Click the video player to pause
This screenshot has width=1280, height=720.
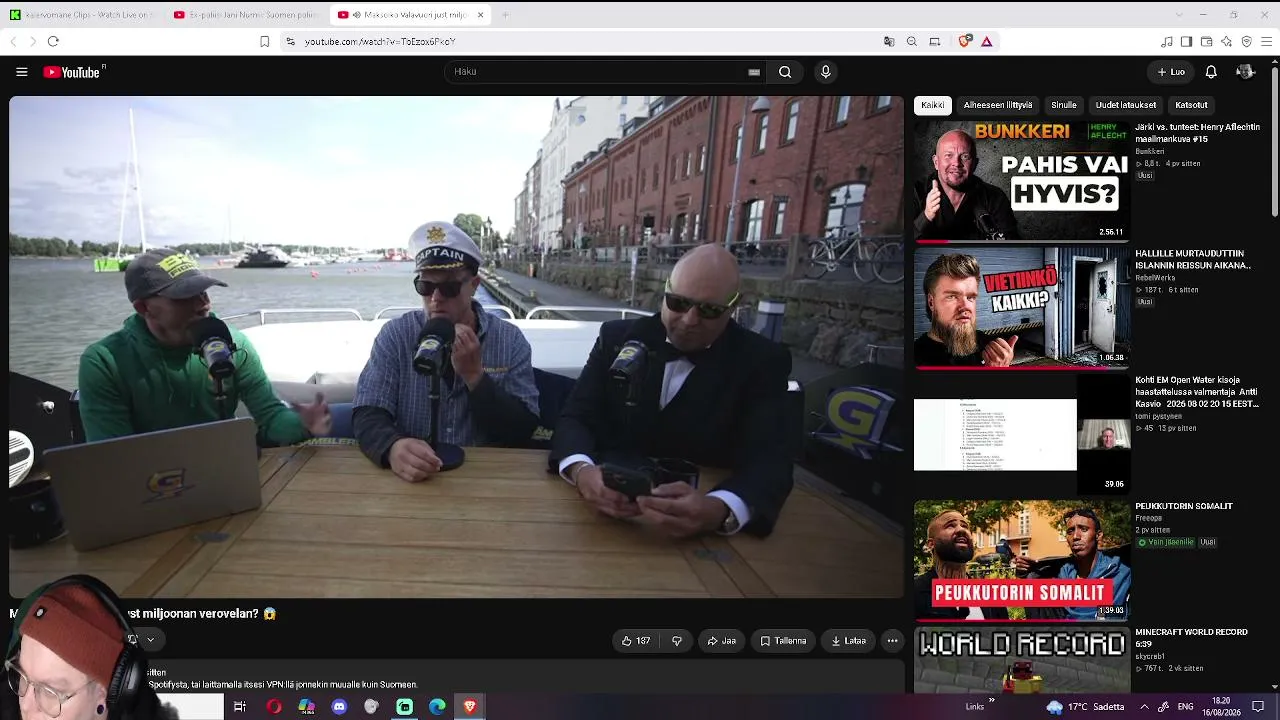tap(456, 346)
